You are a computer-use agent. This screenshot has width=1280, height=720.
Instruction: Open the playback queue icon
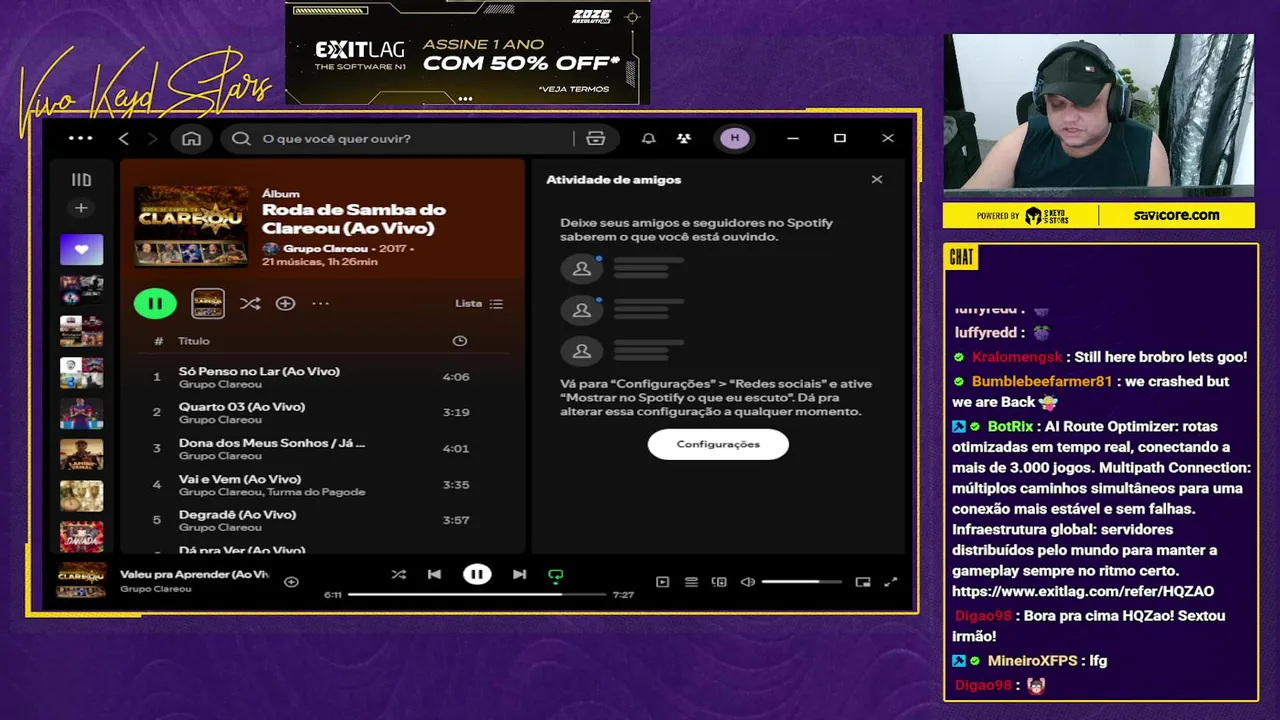tap(691, 582)
